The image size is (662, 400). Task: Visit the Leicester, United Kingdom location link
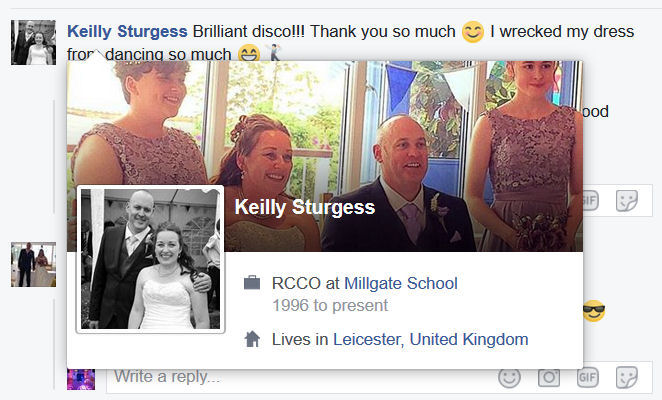click(431, 339)
